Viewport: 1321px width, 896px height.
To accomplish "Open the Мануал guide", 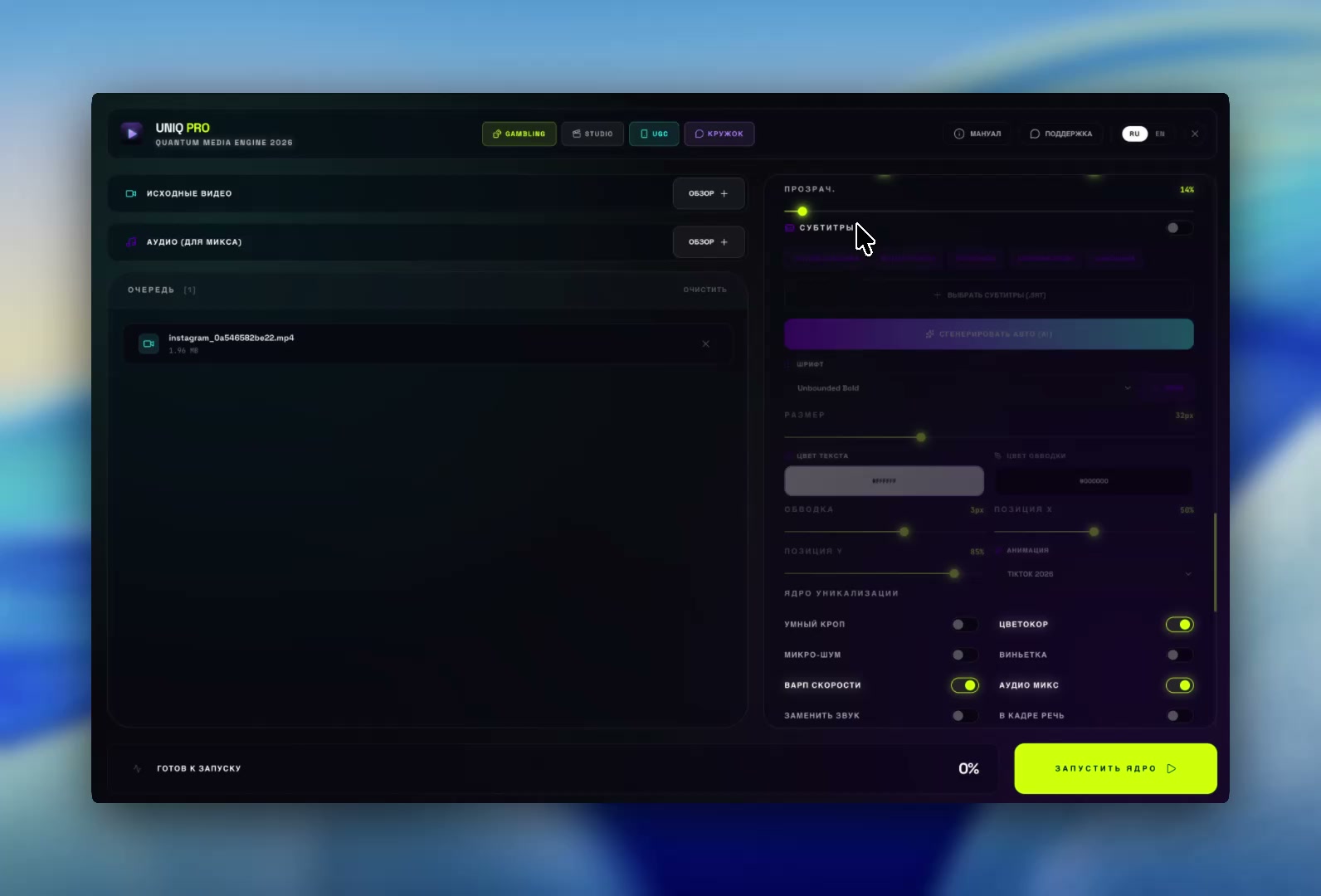I will pos(977,134).
